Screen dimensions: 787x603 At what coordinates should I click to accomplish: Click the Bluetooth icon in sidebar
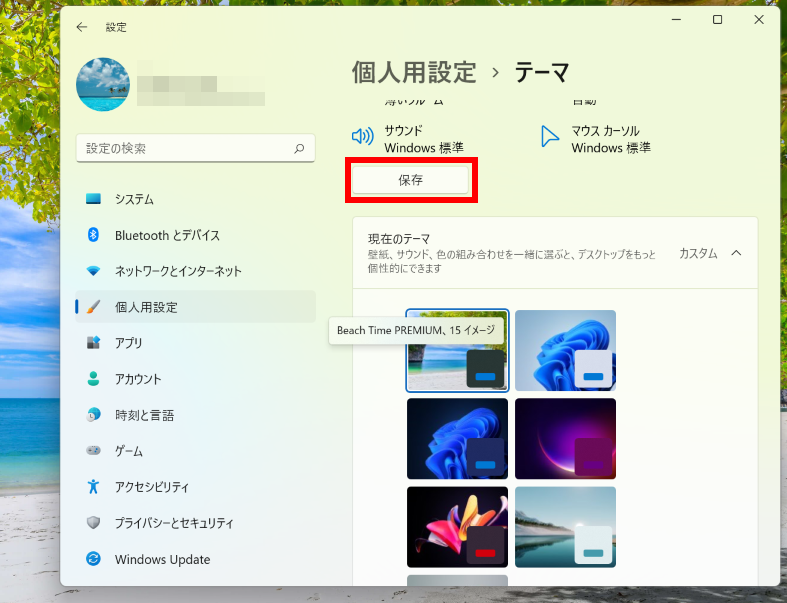pyautogui.click(x=93, y=235)
